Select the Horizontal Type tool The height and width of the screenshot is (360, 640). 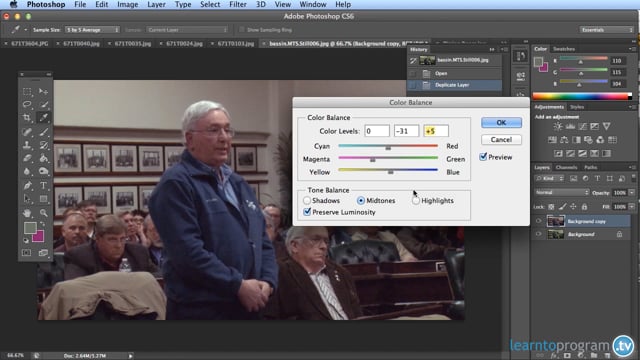tap(43, 186)
